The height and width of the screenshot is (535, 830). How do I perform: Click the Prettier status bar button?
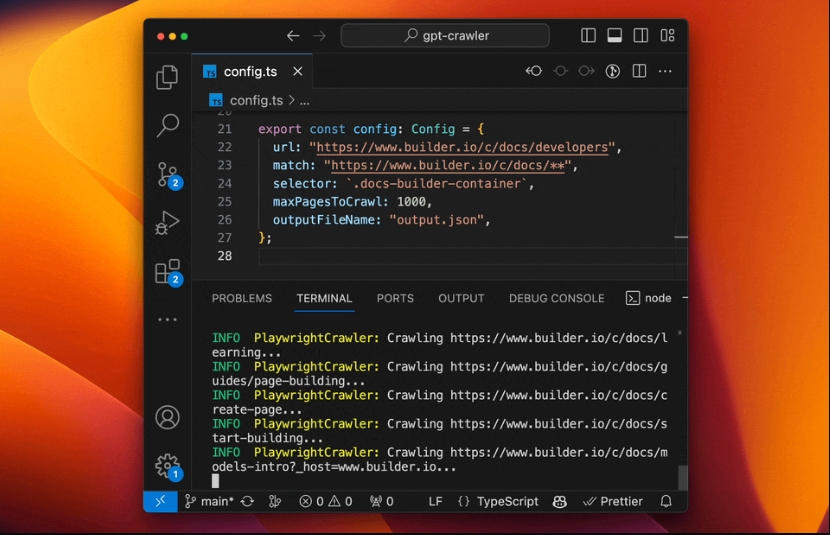[613, 501]
